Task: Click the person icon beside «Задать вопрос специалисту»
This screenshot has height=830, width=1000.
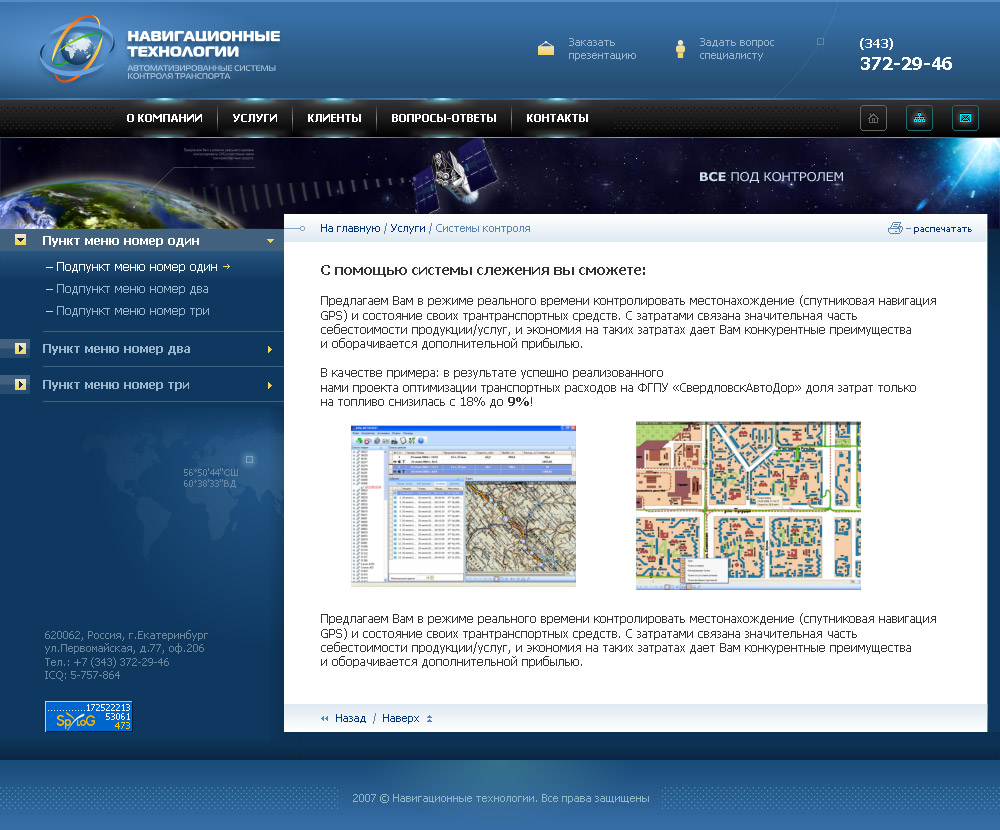Action: coord(681,47)
